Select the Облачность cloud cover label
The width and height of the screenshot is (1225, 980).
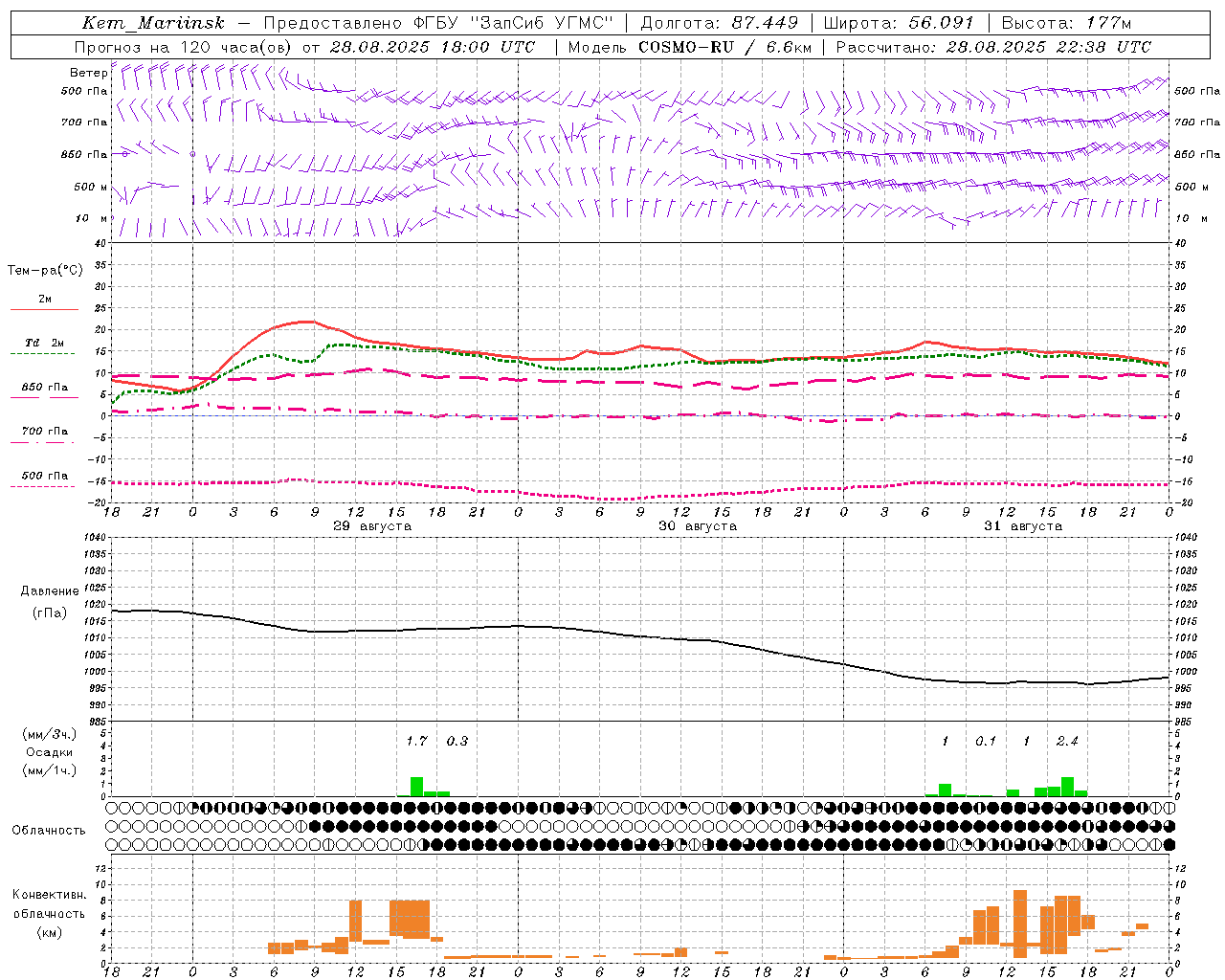click(x=49, y=831)
